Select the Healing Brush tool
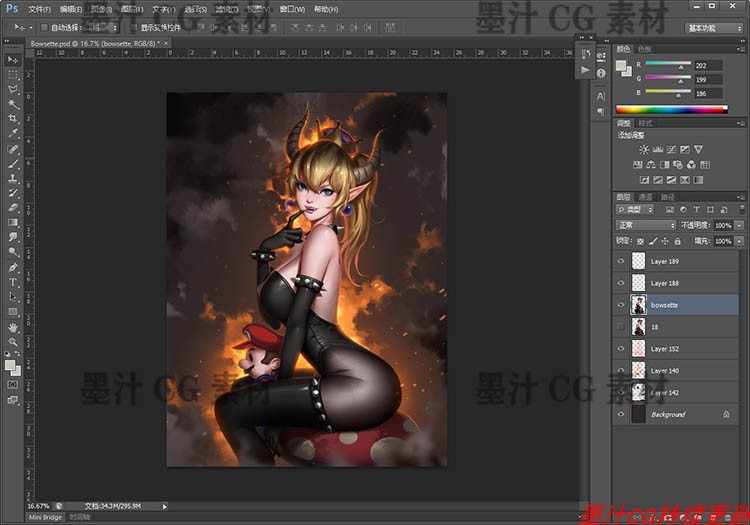This screenshot has width=750, height=525. (12, 149)
